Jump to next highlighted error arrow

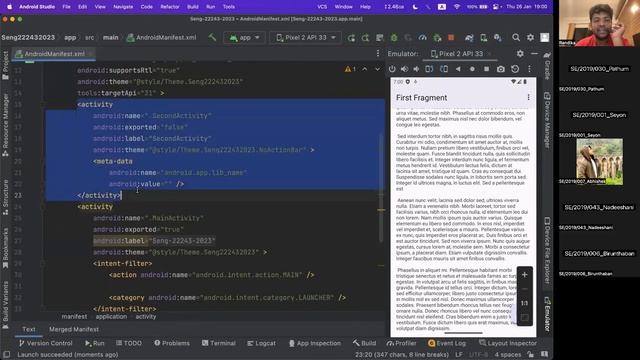click(x=377, y=69)
